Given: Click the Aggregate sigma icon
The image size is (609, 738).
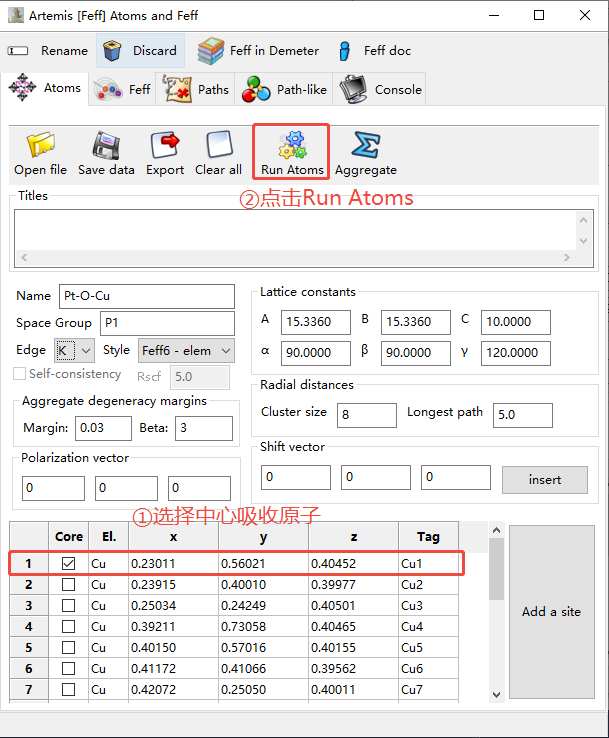Looking at the screenshot, I should (365, 146).
